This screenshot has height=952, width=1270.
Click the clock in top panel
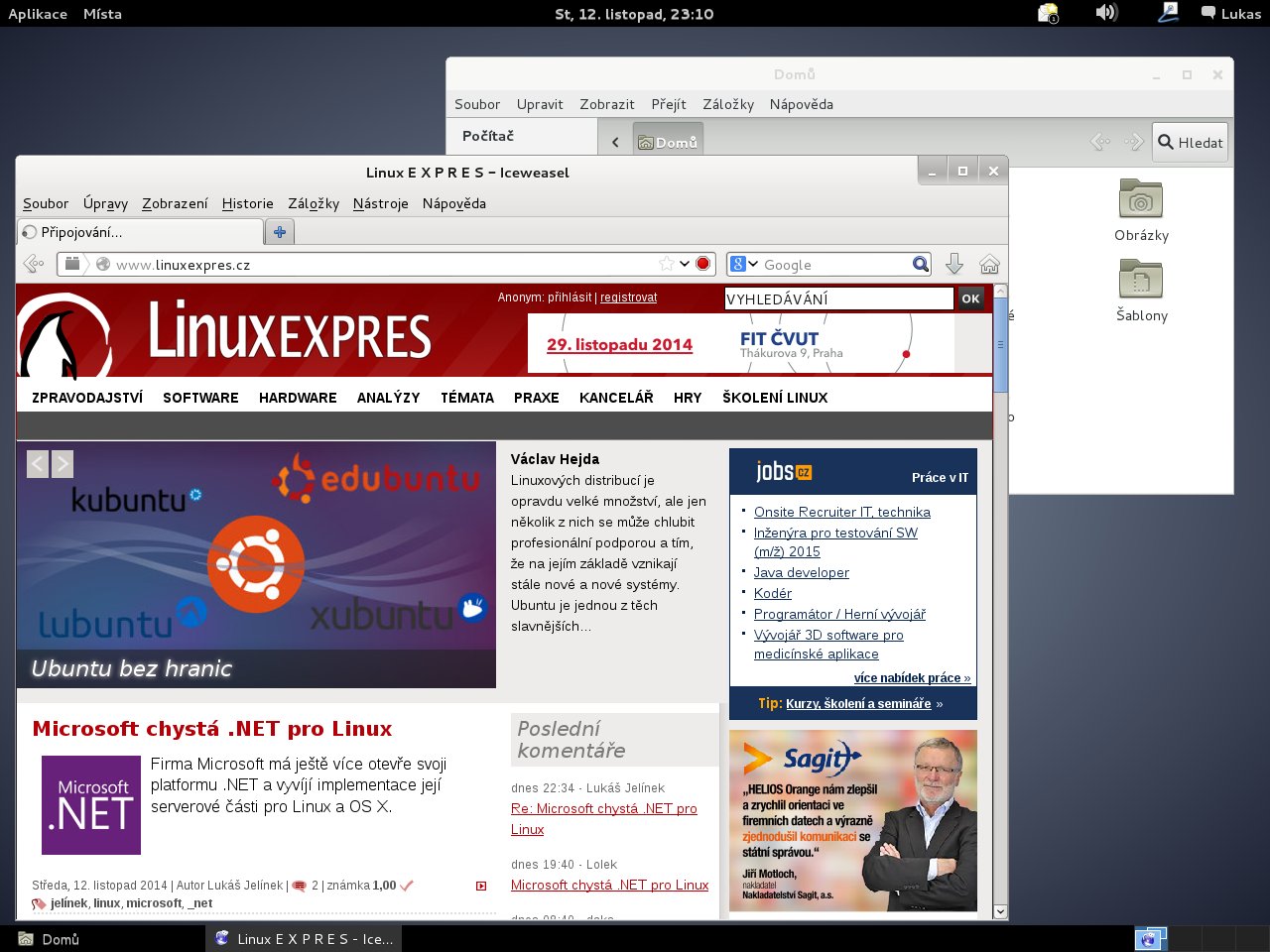click(634, 14)
